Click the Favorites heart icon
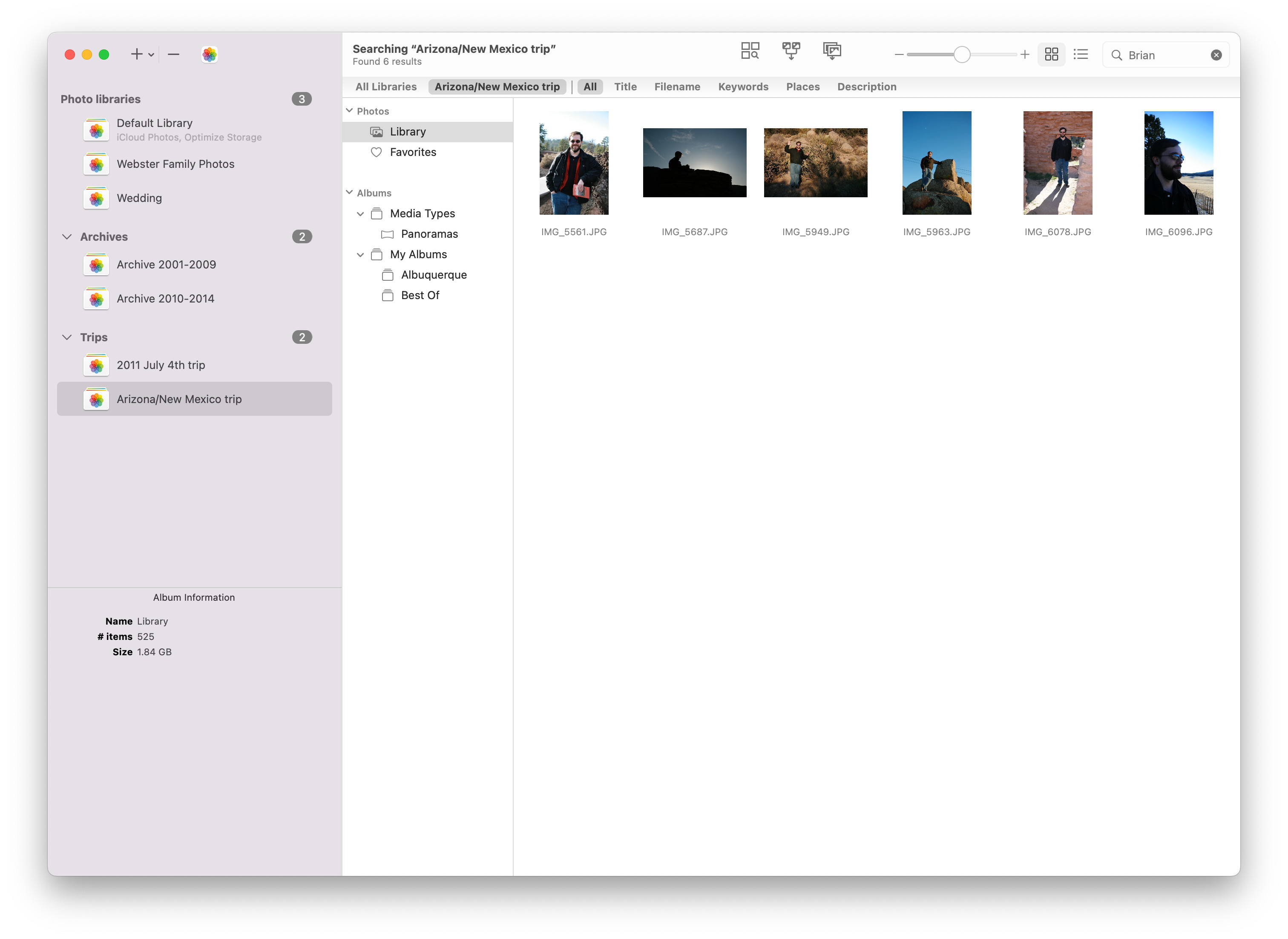 (x=376, y=153)
